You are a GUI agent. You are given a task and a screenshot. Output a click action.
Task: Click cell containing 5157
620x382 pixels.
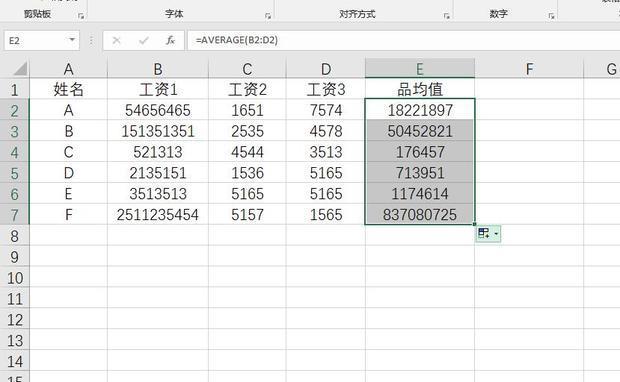tap(247, 215)
